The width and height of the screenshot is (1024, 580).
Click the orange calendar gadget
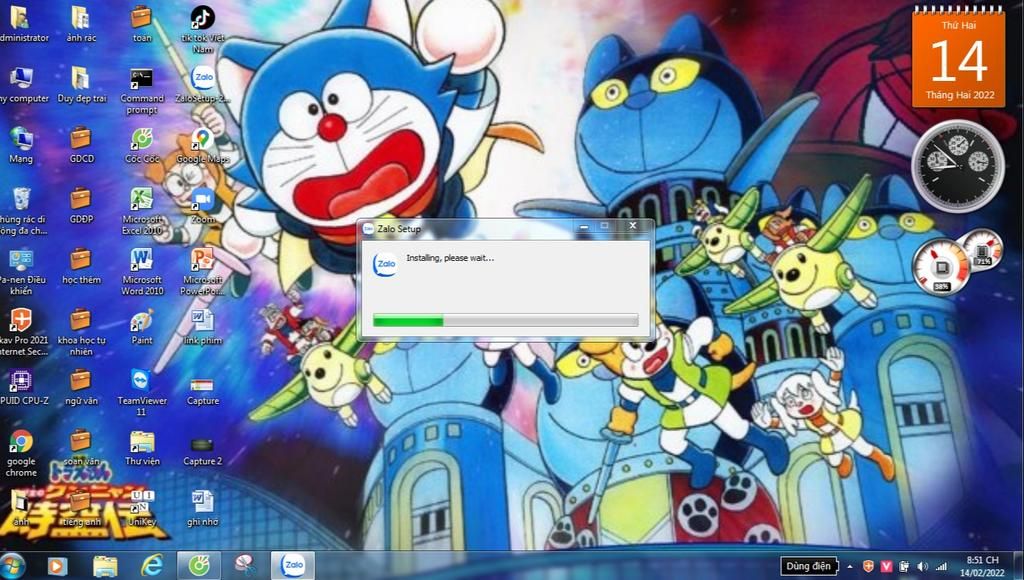coord(958,57)
